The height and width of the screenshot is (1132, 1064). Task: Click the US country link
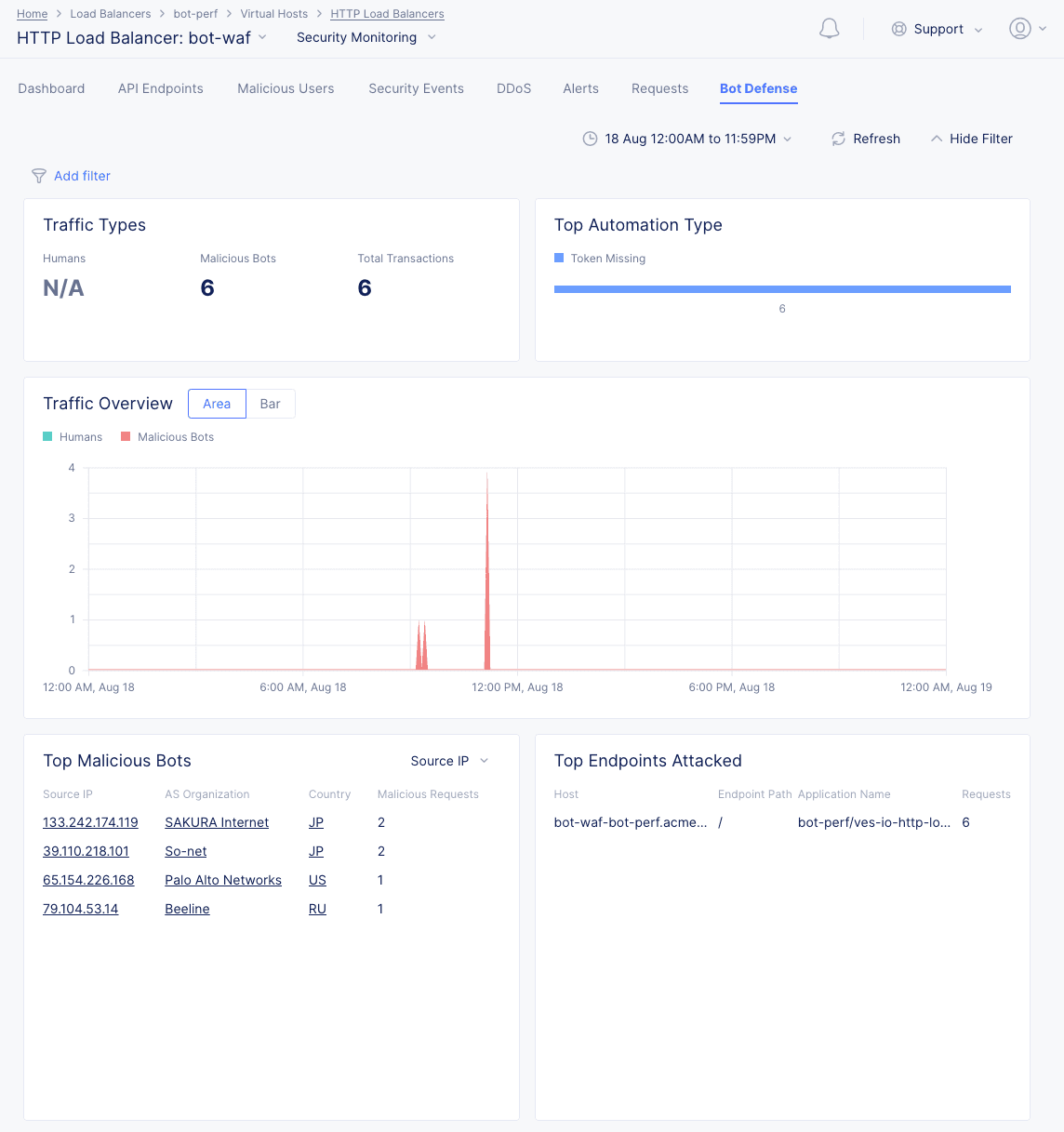click(317, 880)
